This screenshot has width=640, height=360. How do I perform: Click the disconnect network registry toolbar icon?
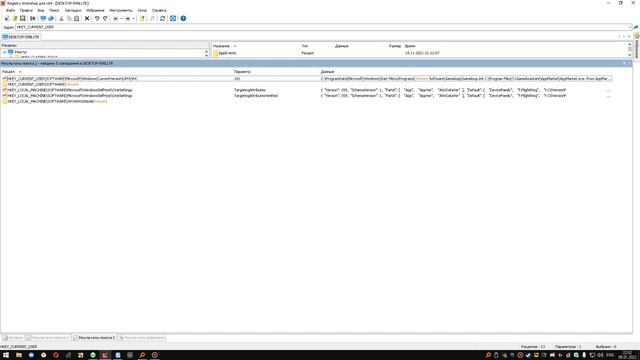[51, 18]
